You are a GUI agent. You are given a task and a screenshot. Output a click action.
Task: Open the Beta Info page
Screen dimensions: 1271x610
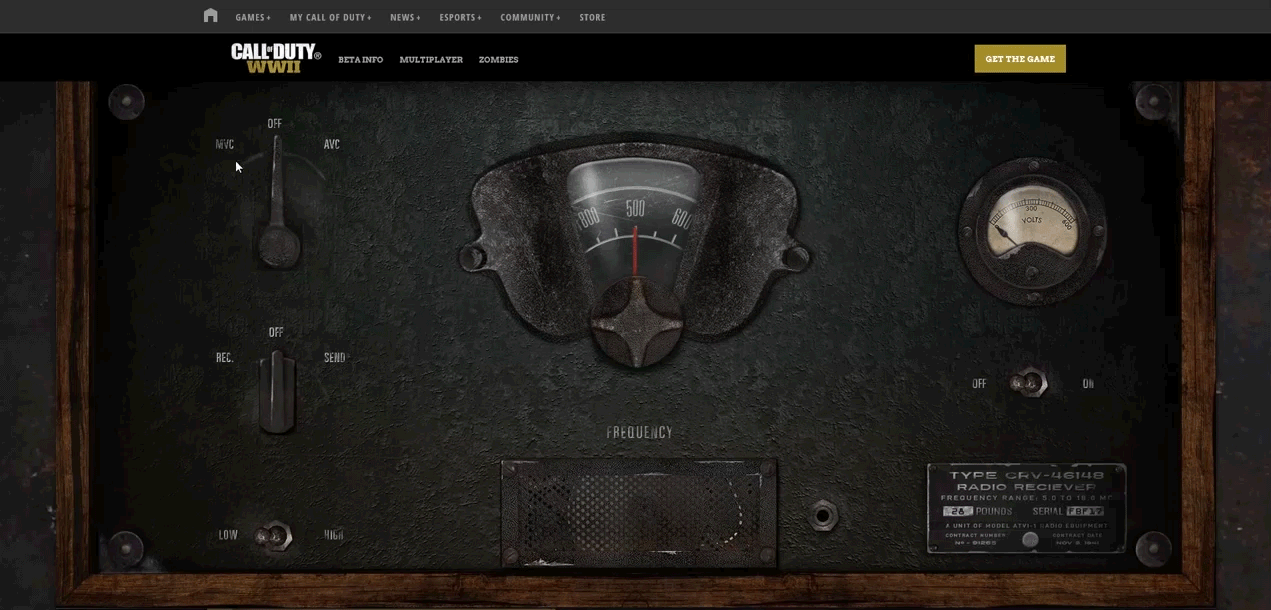click(x=360, y=60)
